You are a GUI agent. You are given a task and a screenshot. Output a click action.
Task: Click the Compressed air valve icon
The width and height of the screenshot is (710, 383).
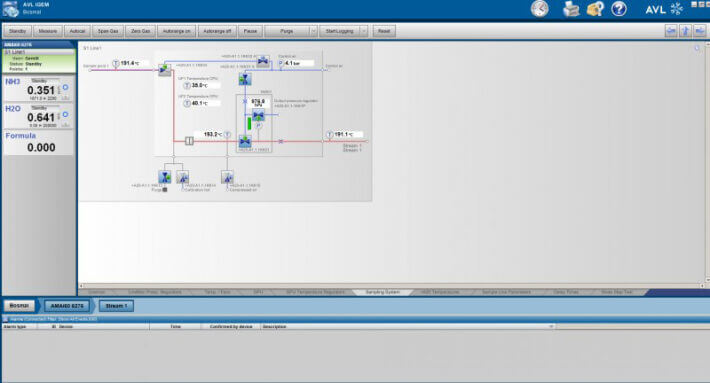tap(227, 177)
